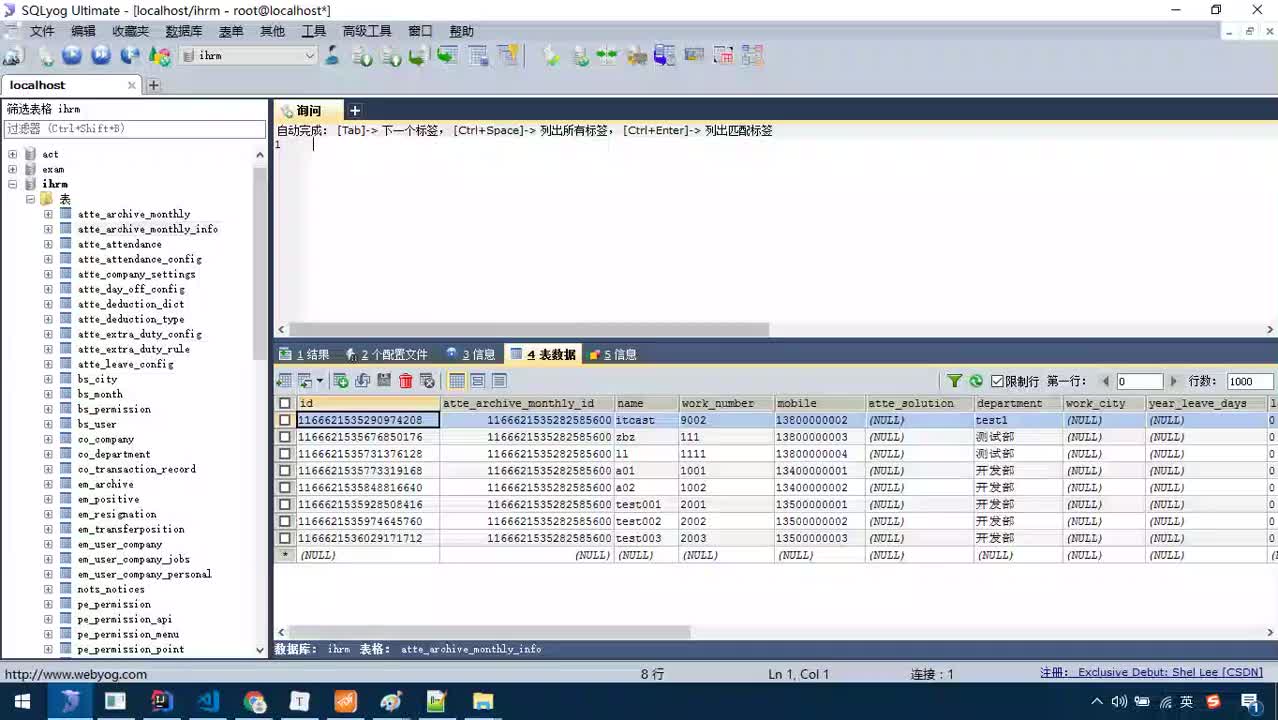The height and width of the screenshot is (720, 1278).
Task: Add a new query tab with plus
Action: [x=354, y=110]
